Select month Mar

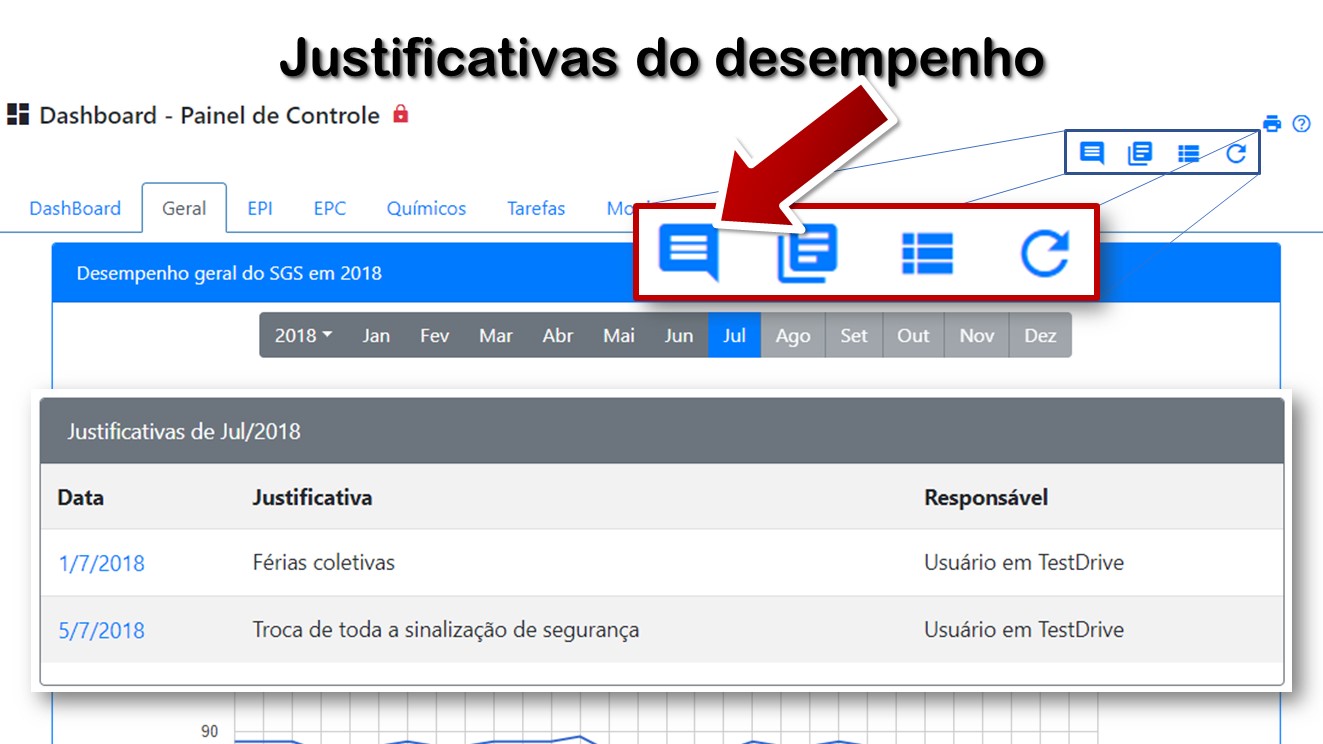(496, 335)
